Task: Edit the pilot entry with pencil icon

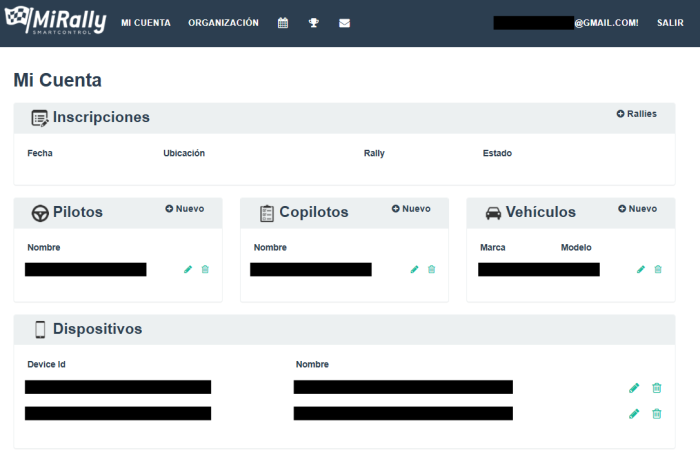Action: point(188,269)
